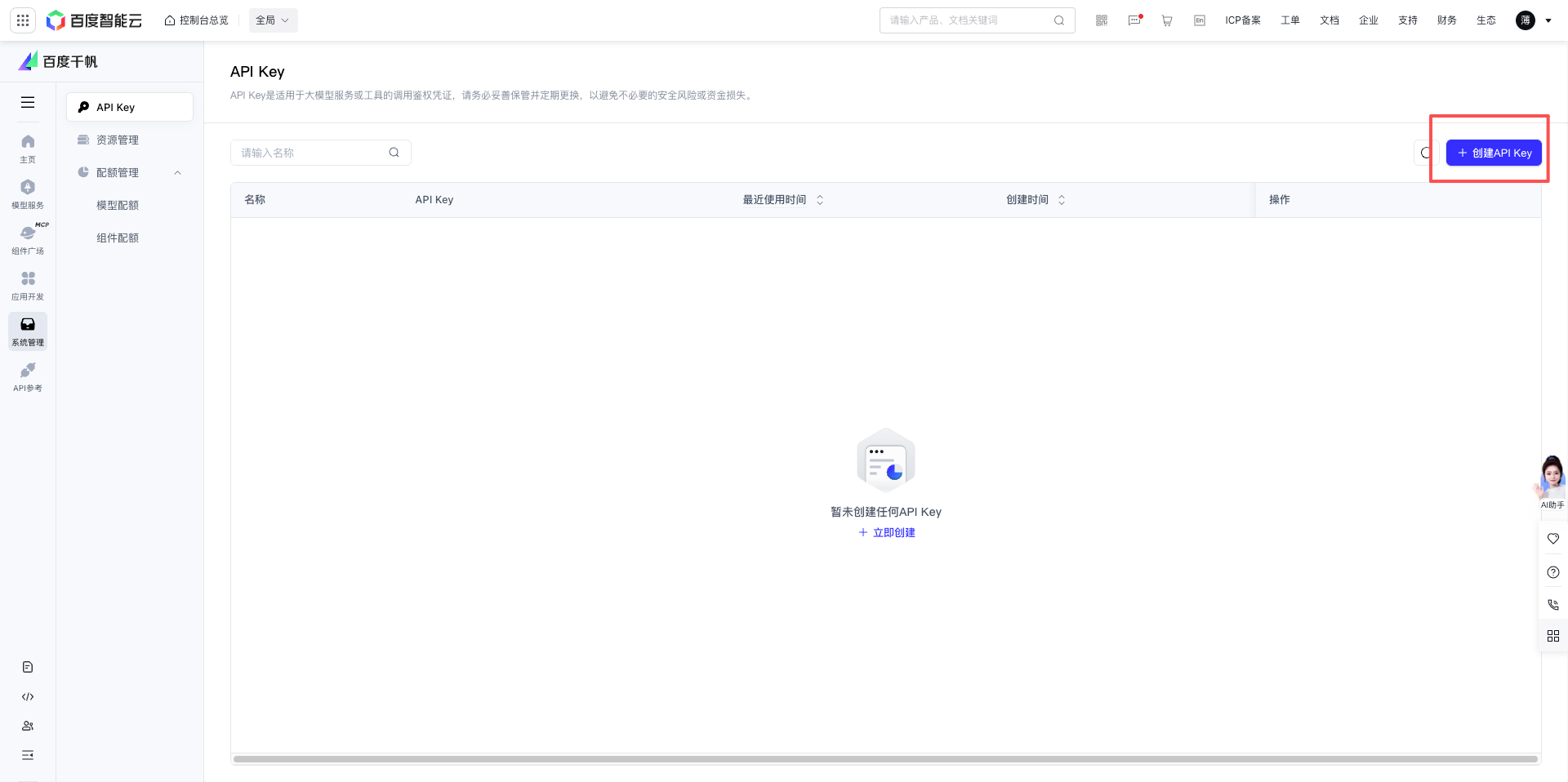Expand the user account dropdown arrow
This screenshot has width=1568, height=782.
click(x=1550, y=20)
